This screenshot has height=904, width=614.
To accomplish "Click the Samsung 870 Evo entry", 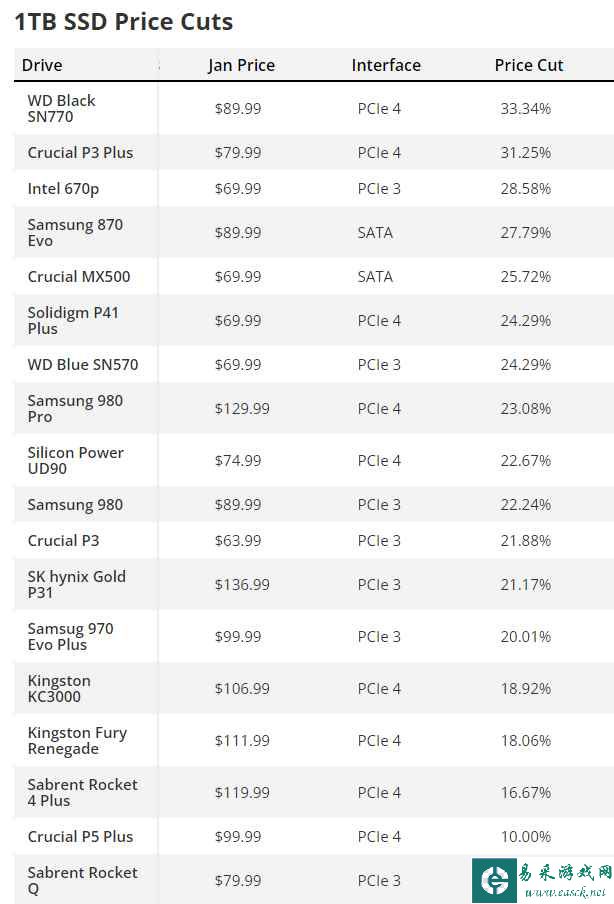I will click(x=75, y=232).
